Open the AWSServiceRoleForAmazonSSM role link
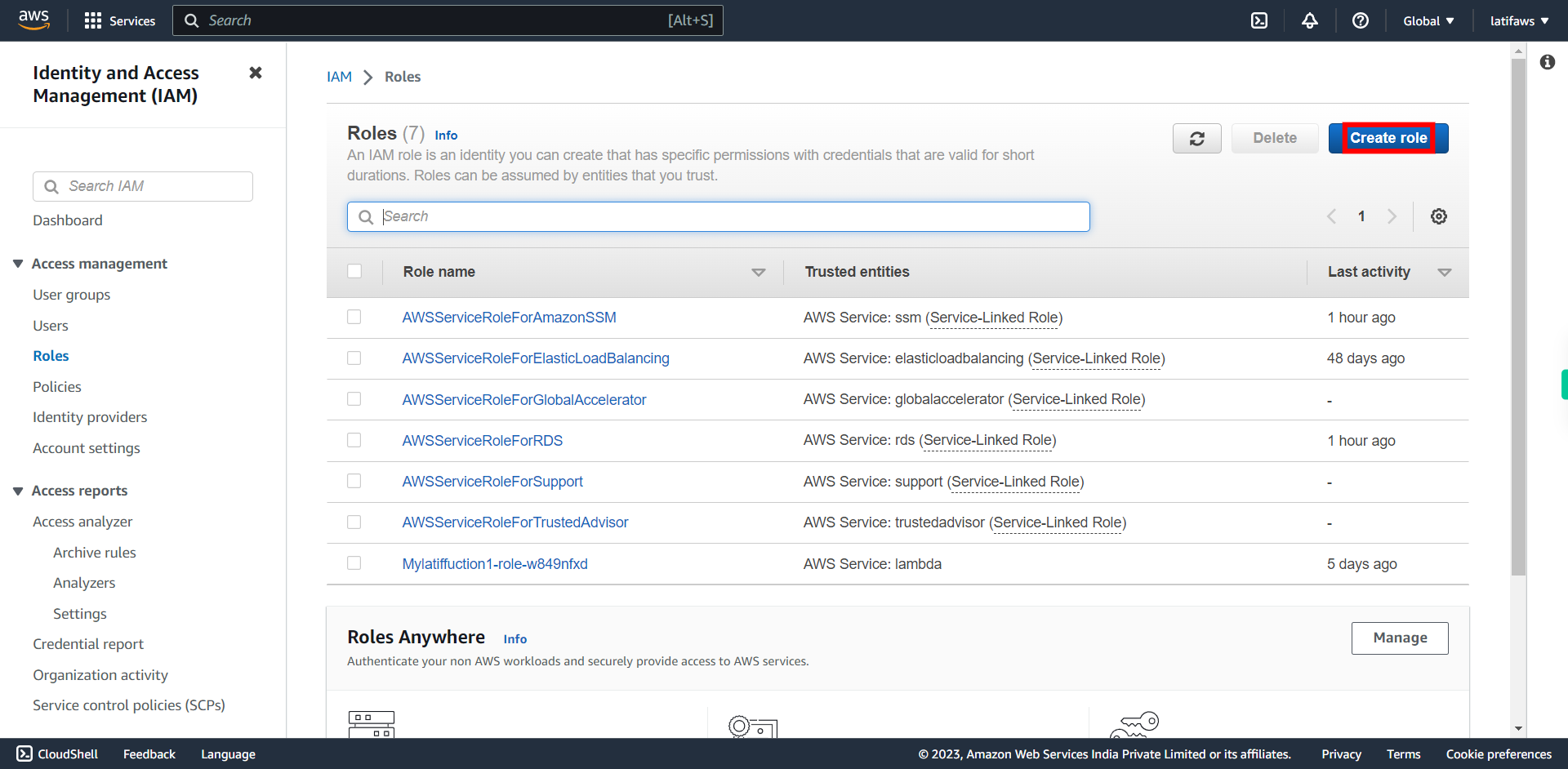This screenshot has width=1568, height=769. tap(509, 318)
